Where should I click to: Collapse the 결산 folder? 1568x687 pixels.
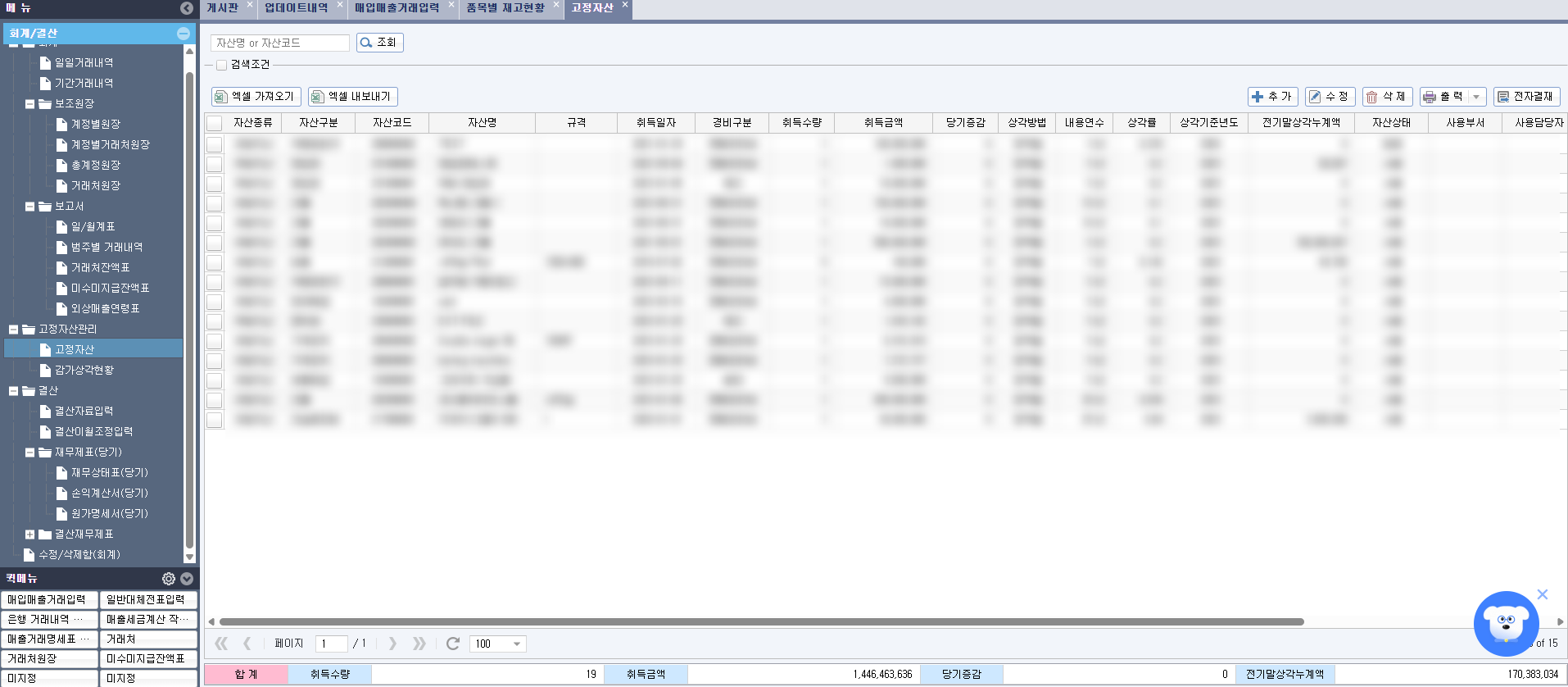tap(13, 391)
